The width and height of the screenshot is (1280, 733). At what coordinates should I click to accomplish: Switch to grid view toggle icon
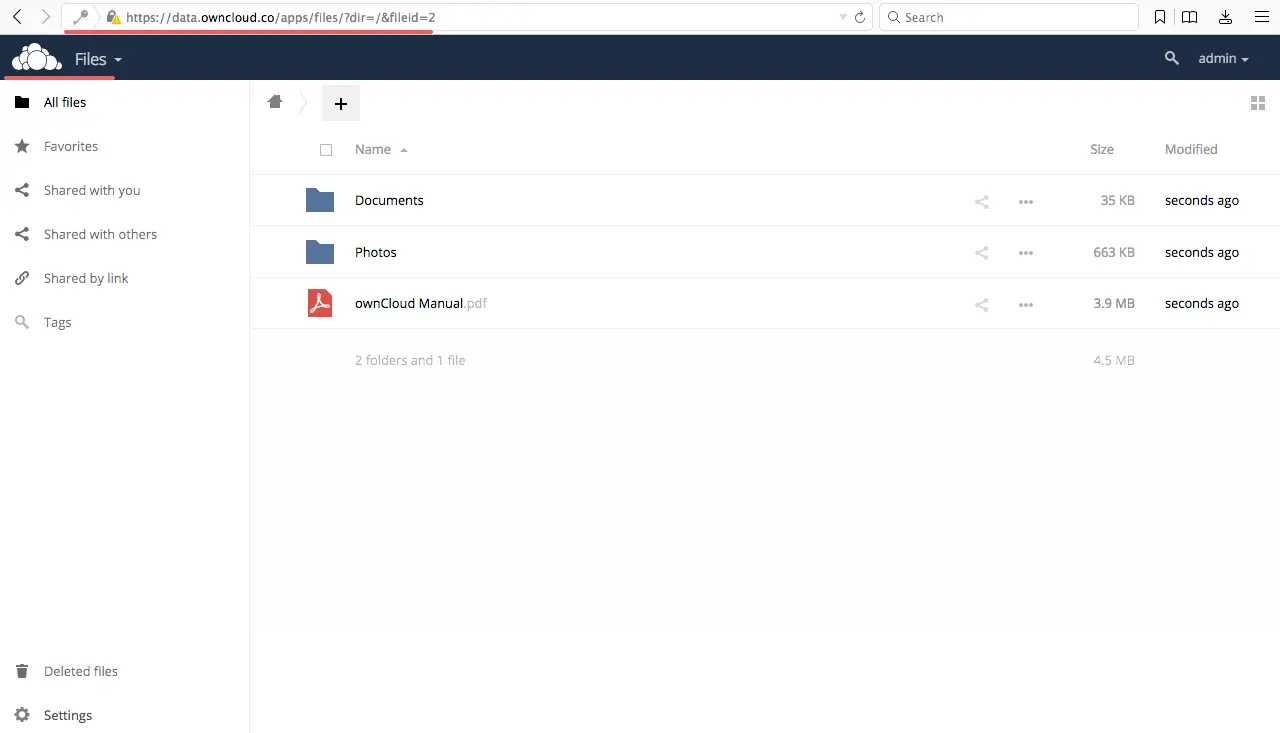tap(1258, 103)
